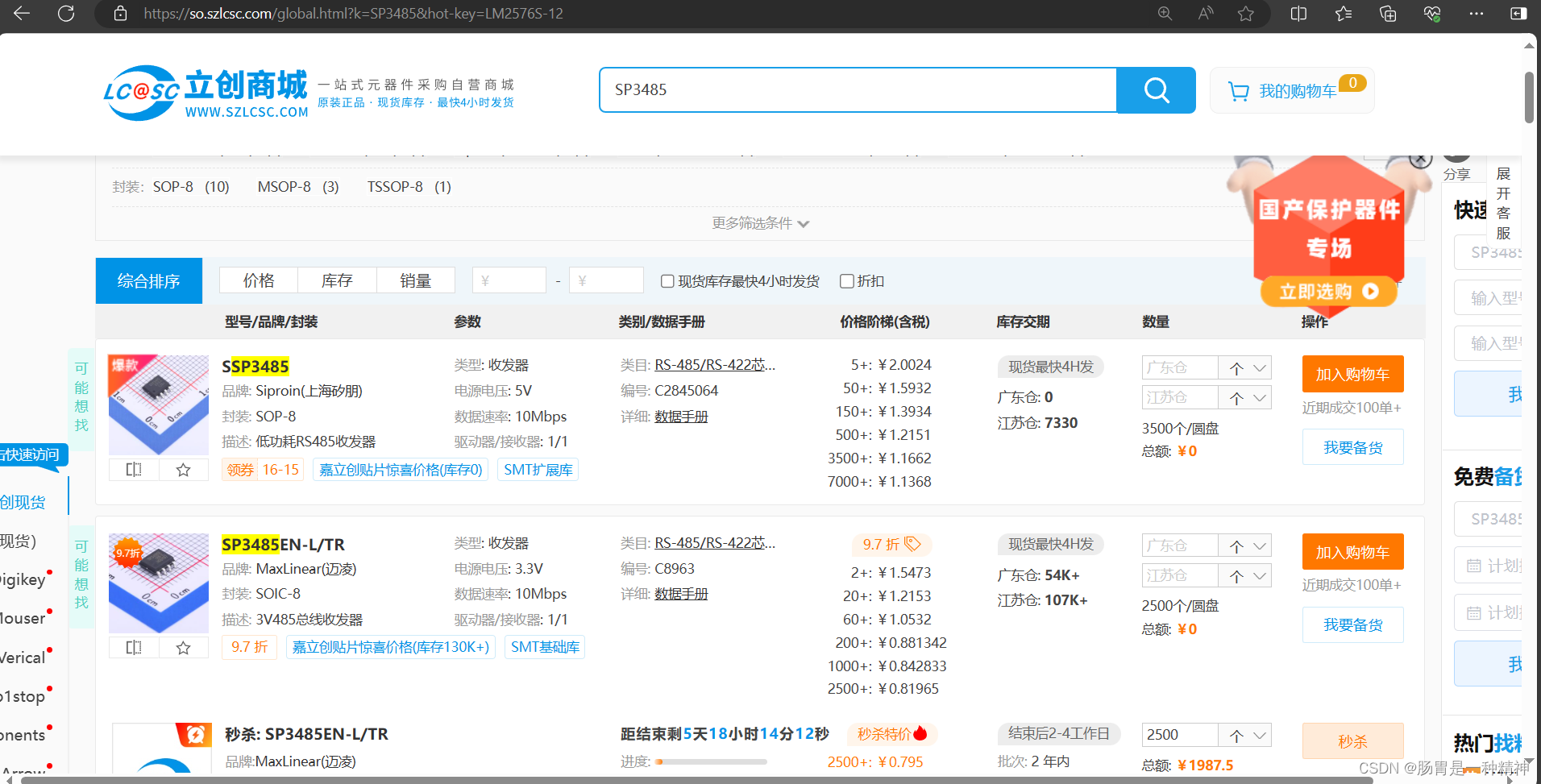Filter by MSOP-8 package
The height and width of the screenshot is (784, 1541).
(x=298, y=187)
